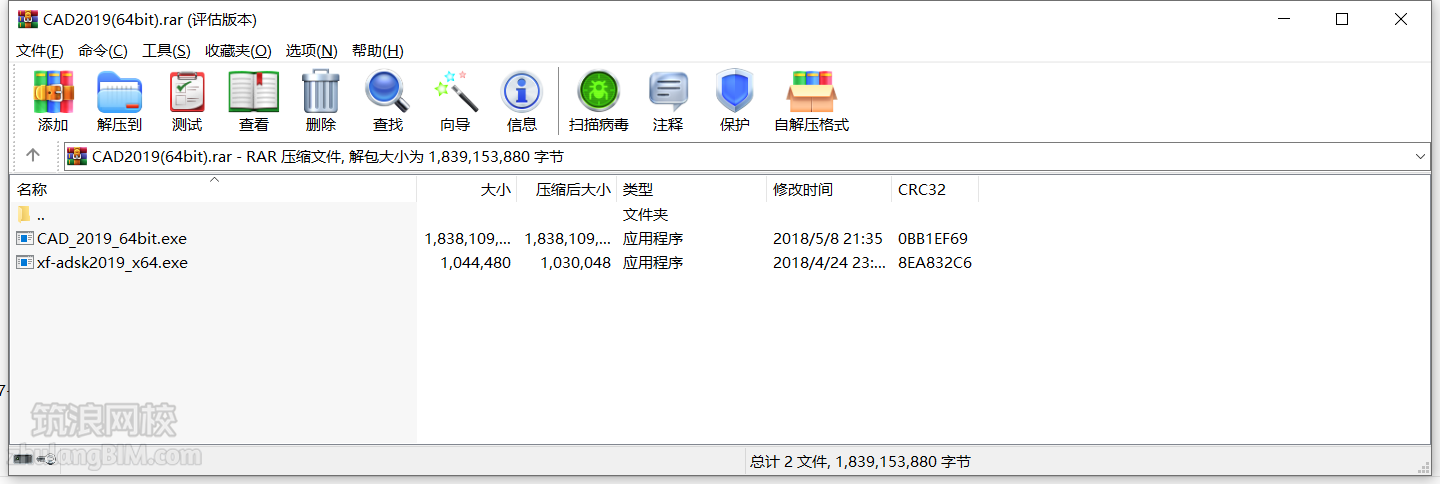
Task: Click the Extract To (解压到) icon
Action: point(119,93)
